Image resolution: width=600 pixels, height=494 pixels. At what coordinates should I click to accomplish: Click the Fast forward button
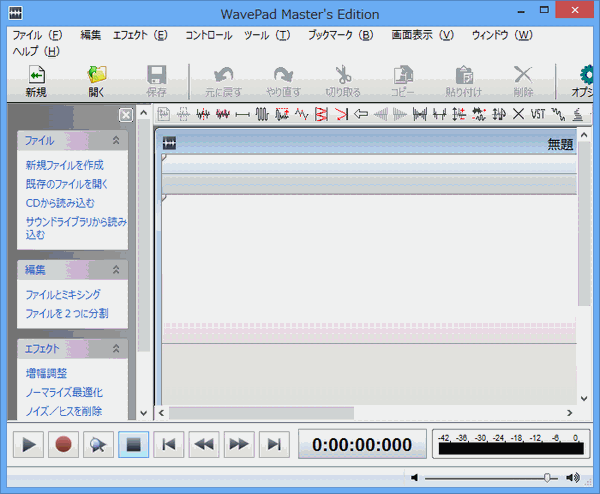[239, 445]
